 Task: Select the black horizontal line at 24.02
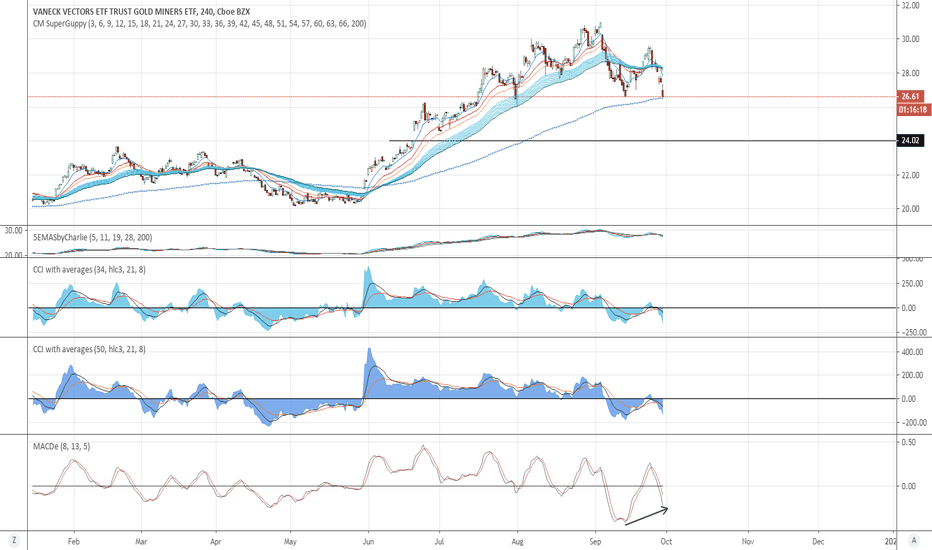click(x=642, y=141)
